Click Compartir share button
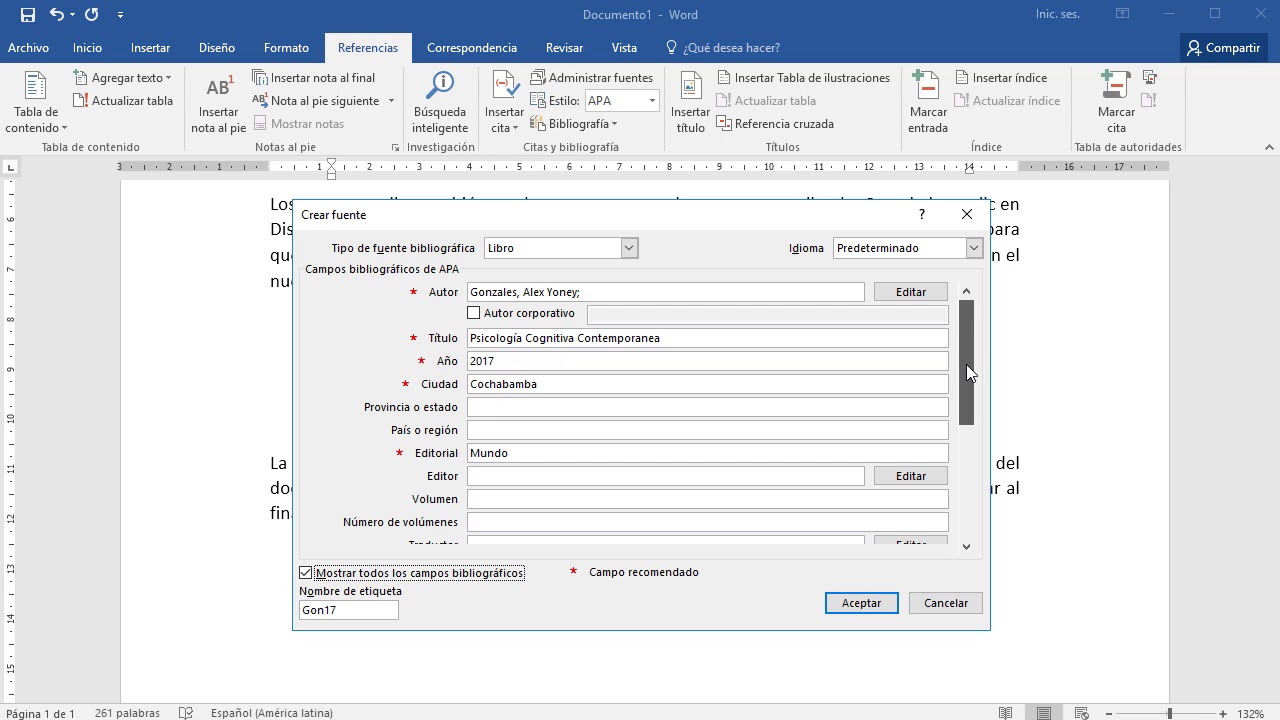 point(1223,48)
